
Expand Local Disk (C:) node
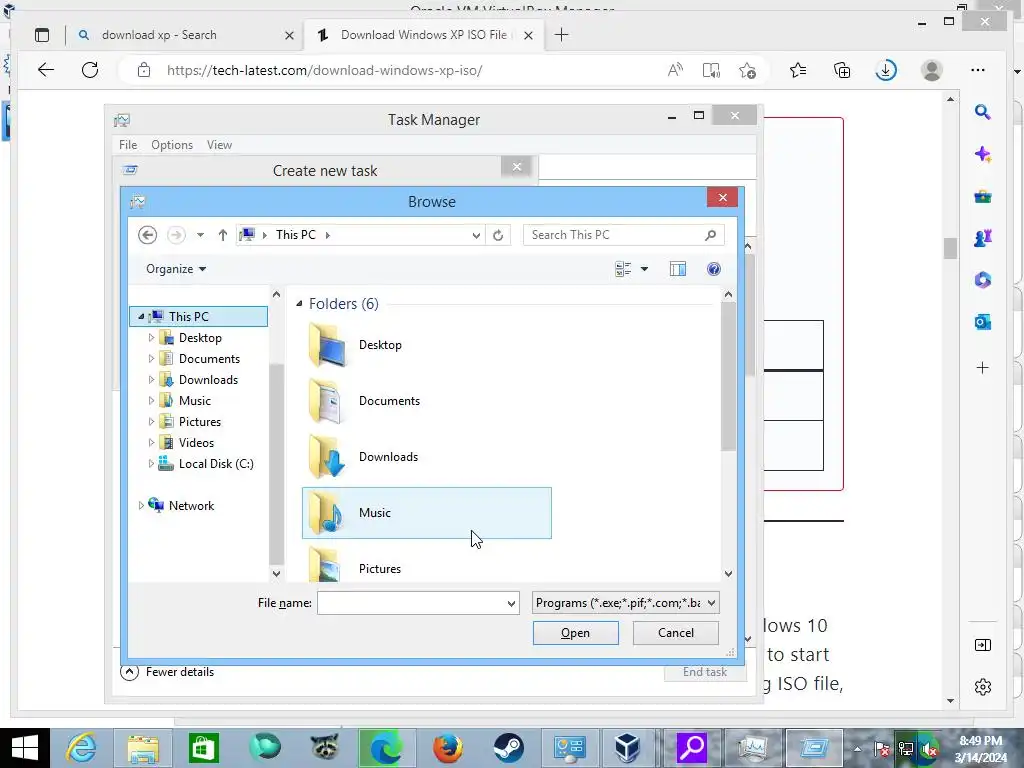151,464
